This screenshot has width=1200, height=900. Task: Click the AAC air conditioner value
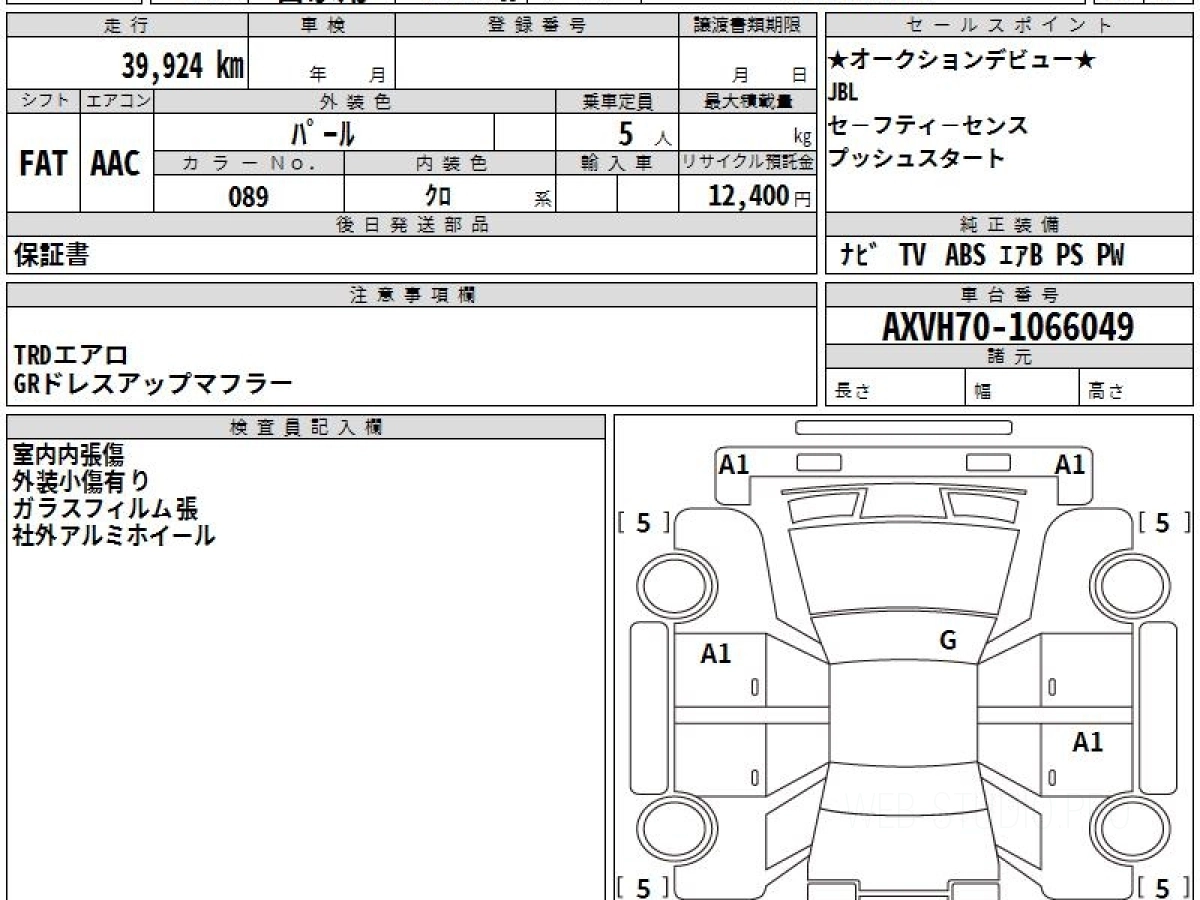(116, 164)
